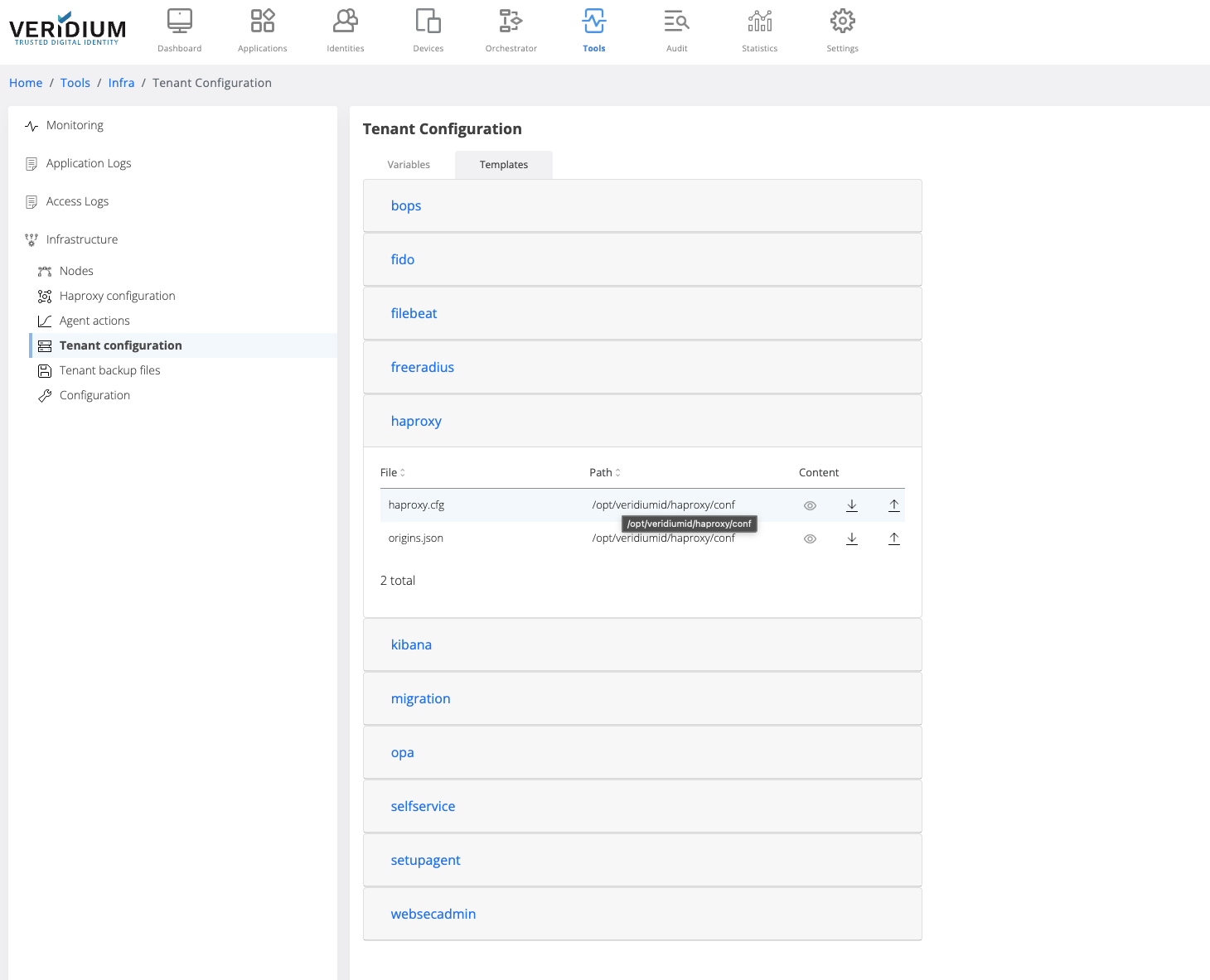Upload a new origins.json file

[x=893, y=538]
